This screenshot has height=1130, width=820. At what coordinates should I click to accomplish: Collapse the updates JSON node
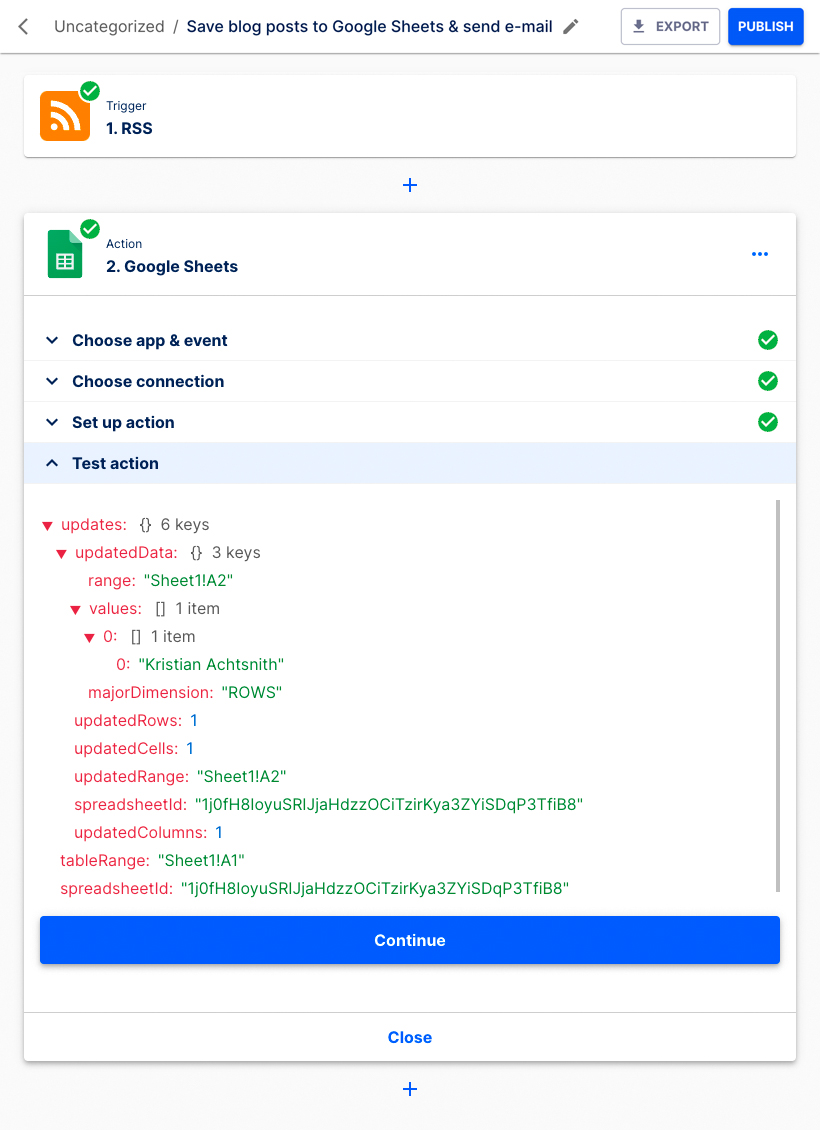pos(46,524)
